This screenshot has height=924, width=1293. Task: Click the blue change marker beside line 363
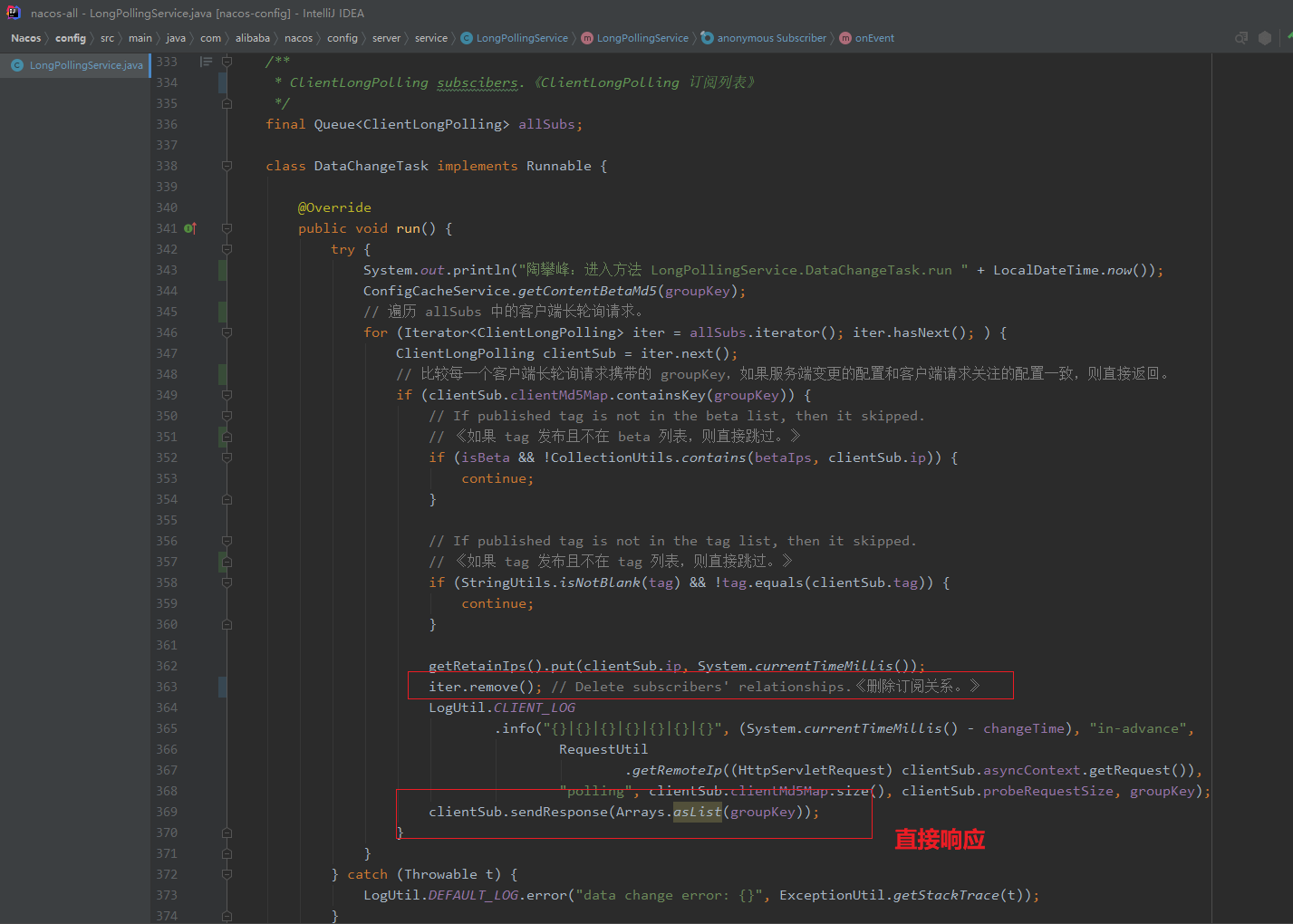(x=222, y=687)
